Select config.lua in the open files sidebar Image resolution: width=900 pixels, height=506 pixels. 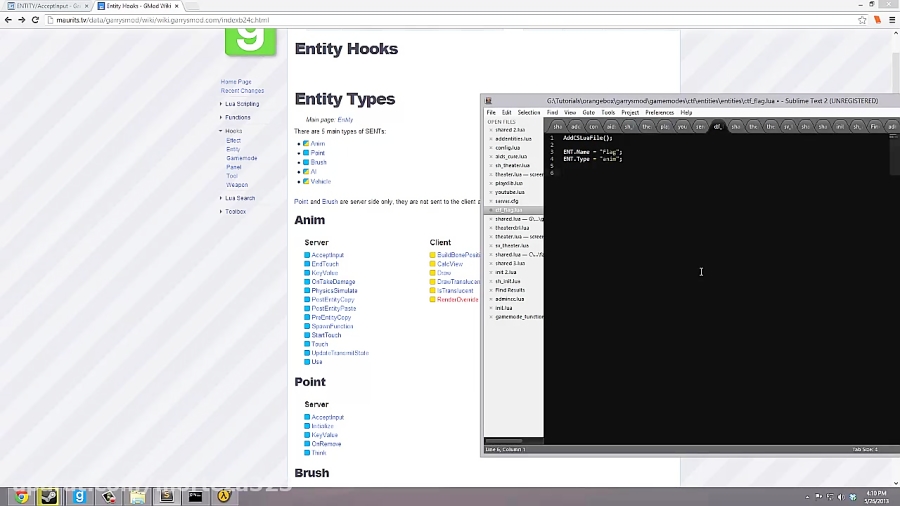[x=508, y=147]
